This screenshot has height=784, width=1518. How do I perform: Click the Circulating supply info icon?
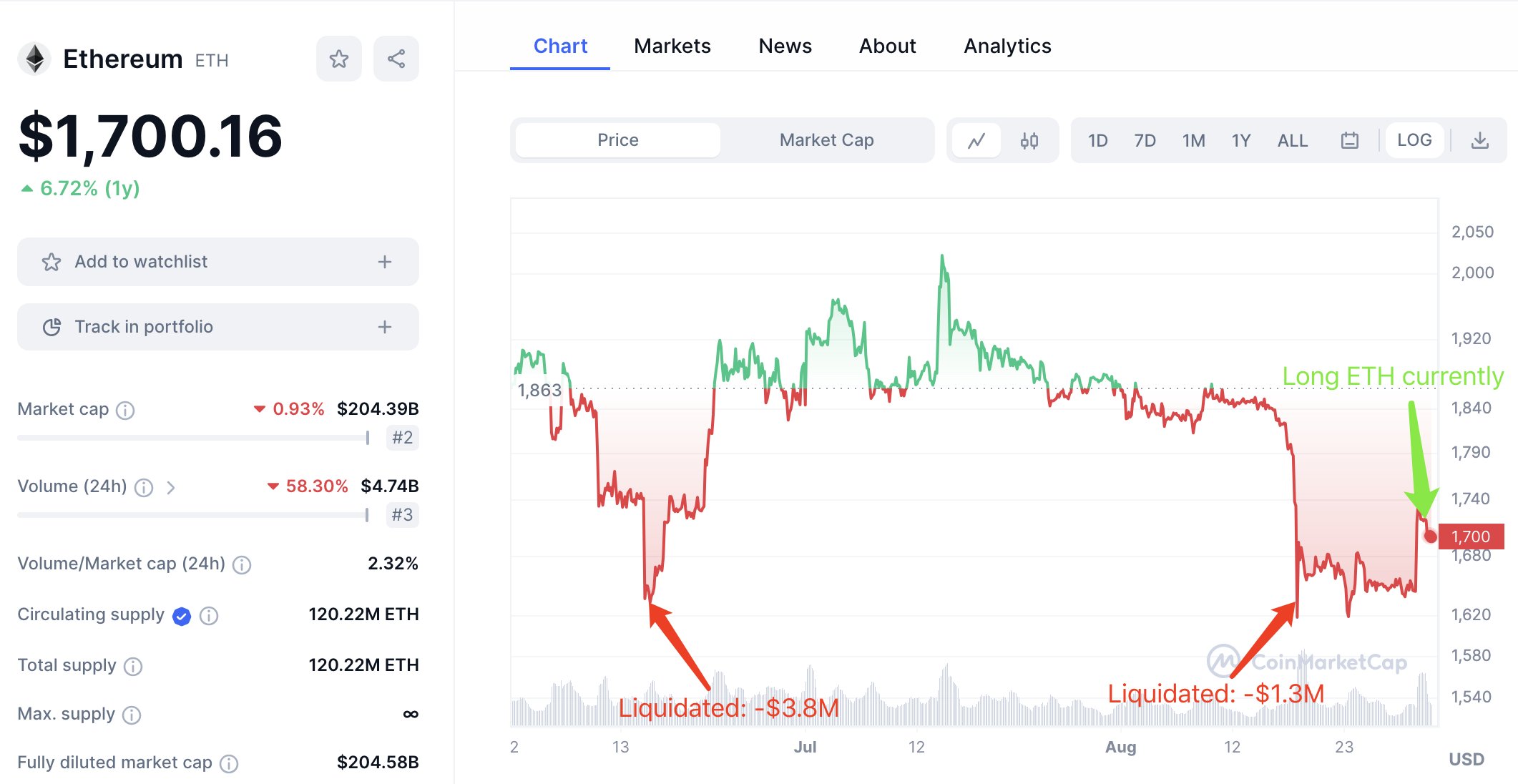(209, 615)
